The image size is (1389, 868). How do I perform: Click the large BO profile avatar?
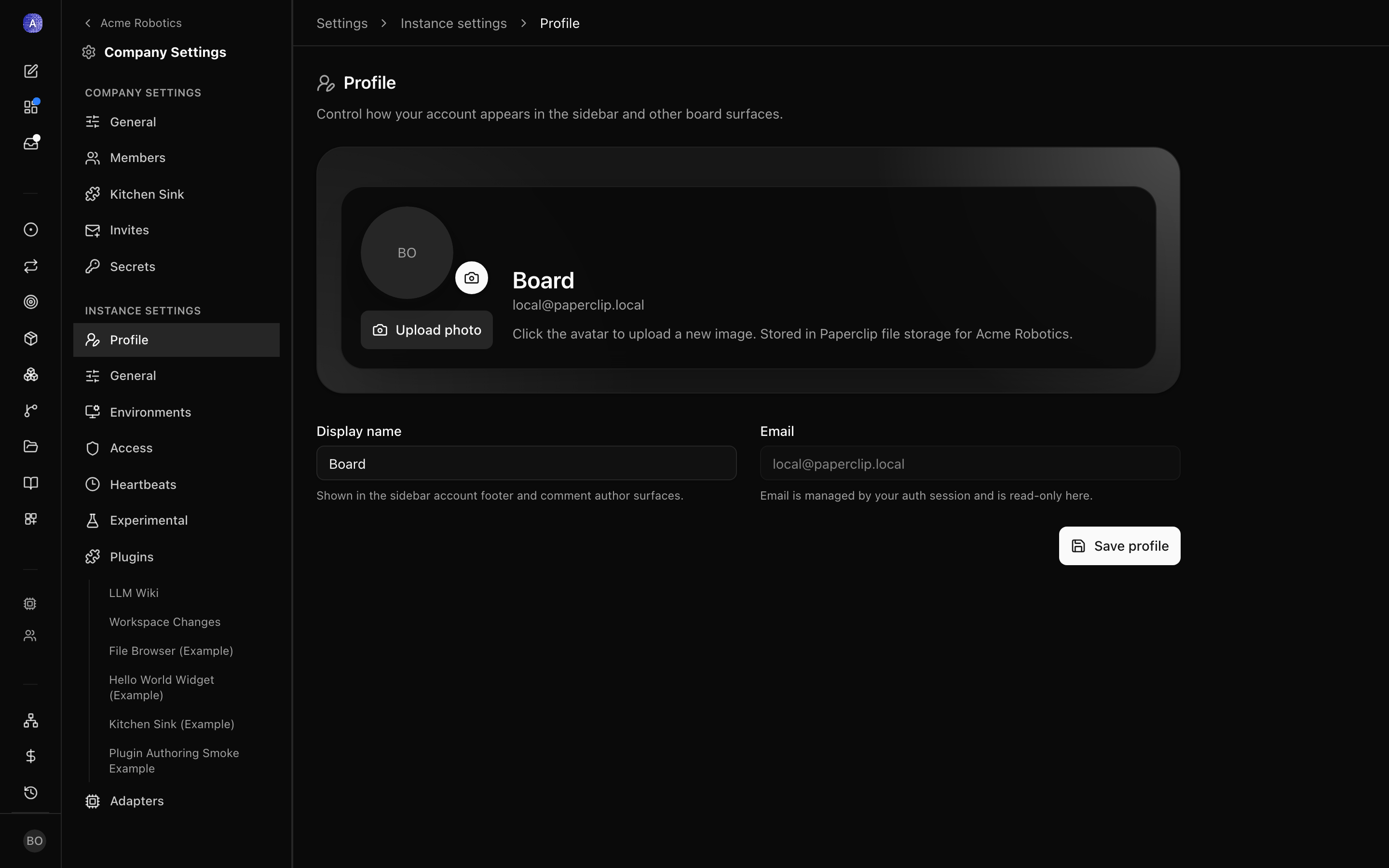[407, 253]
